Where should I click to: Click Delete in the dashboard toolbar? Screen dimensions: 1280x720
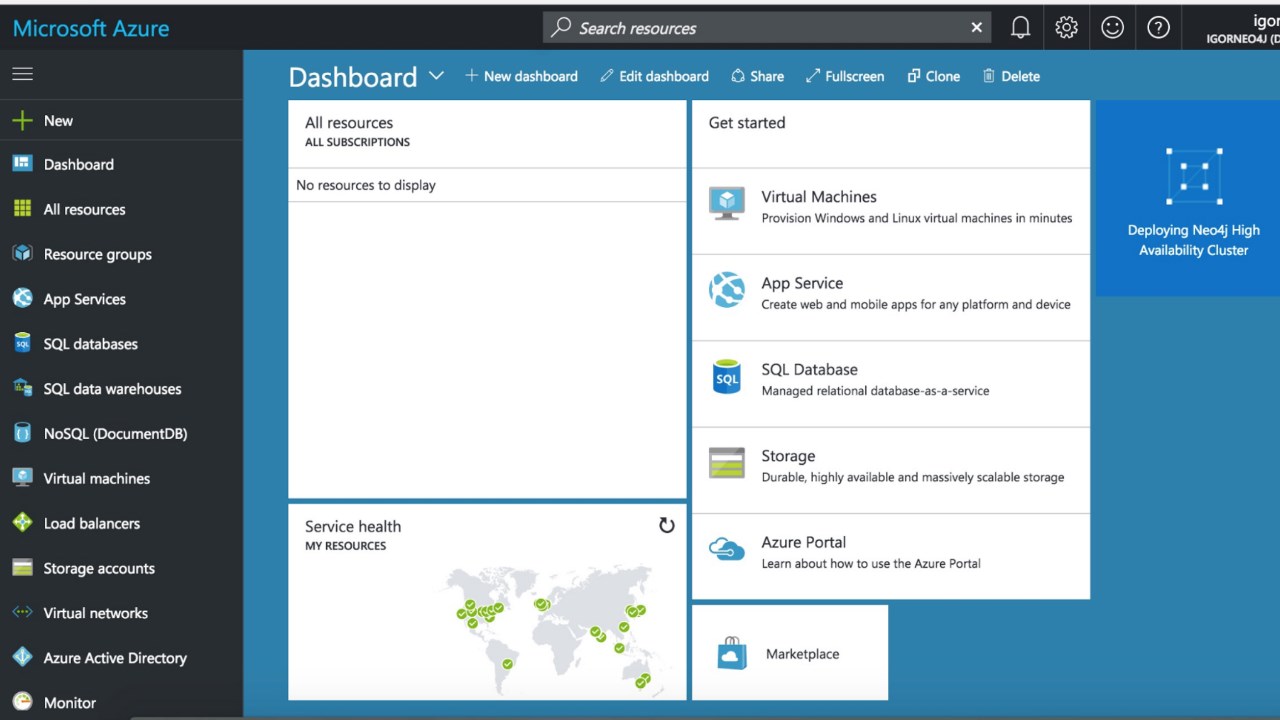pyautogui.click(x=1011, y=76)
